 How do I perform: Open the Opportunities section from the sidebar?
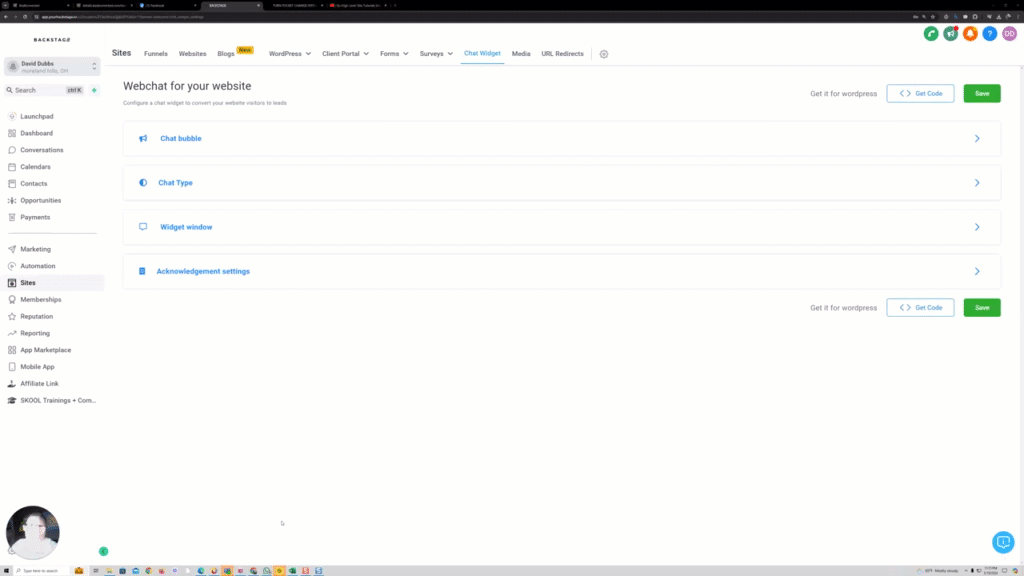coord(14,200)
